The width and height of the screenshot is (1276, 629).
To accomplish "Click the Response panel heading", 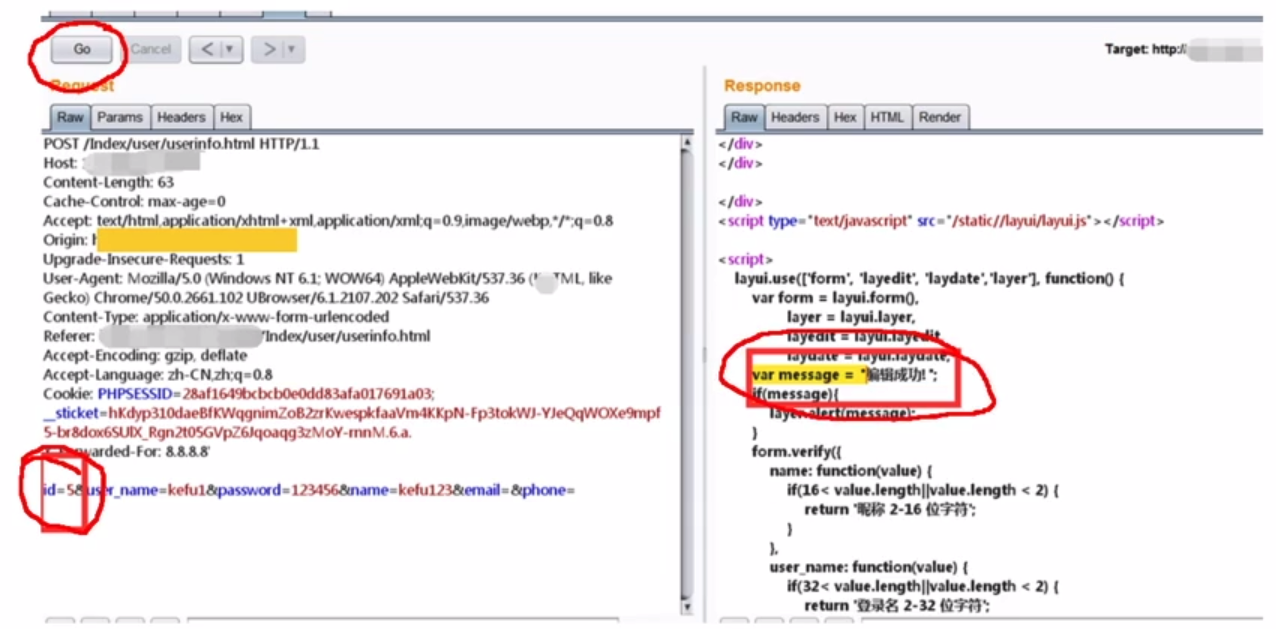I will pyautogui.click(x=762, y=86).
